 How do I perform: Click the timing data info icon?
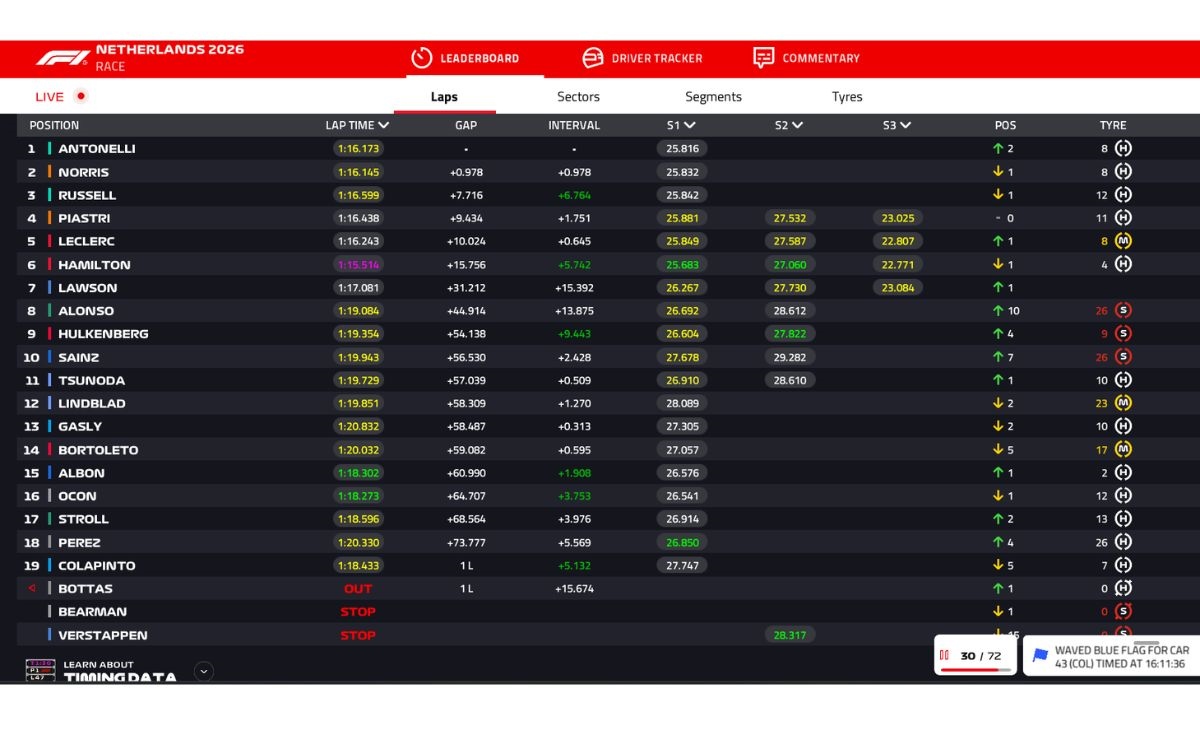[x=40, y=670]
